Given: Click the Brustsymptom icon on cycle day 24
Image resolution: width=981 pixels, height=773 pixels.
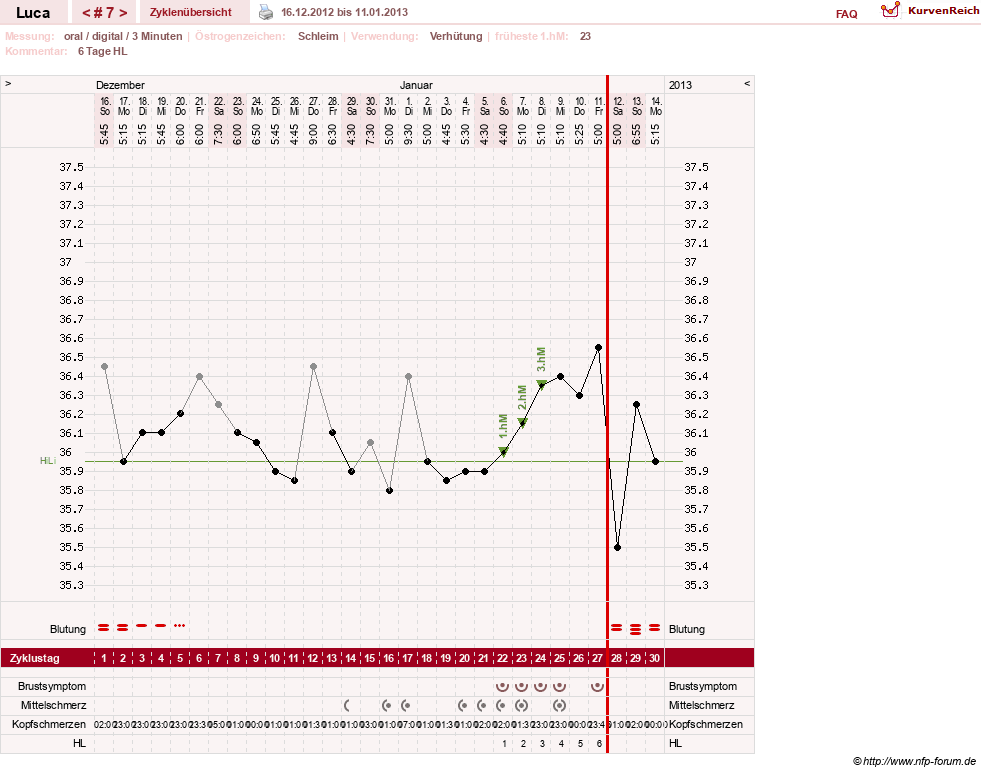Looking at the screenshot, I should point(541,686).
